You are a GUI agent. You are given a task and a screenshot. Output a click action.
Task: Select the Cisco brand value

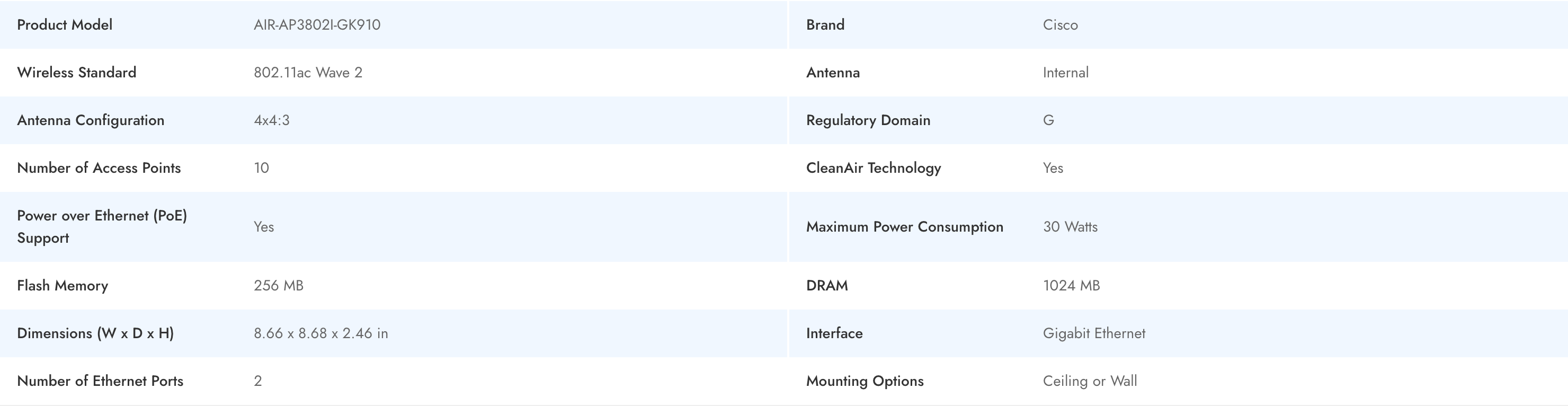pos(1060,25)
